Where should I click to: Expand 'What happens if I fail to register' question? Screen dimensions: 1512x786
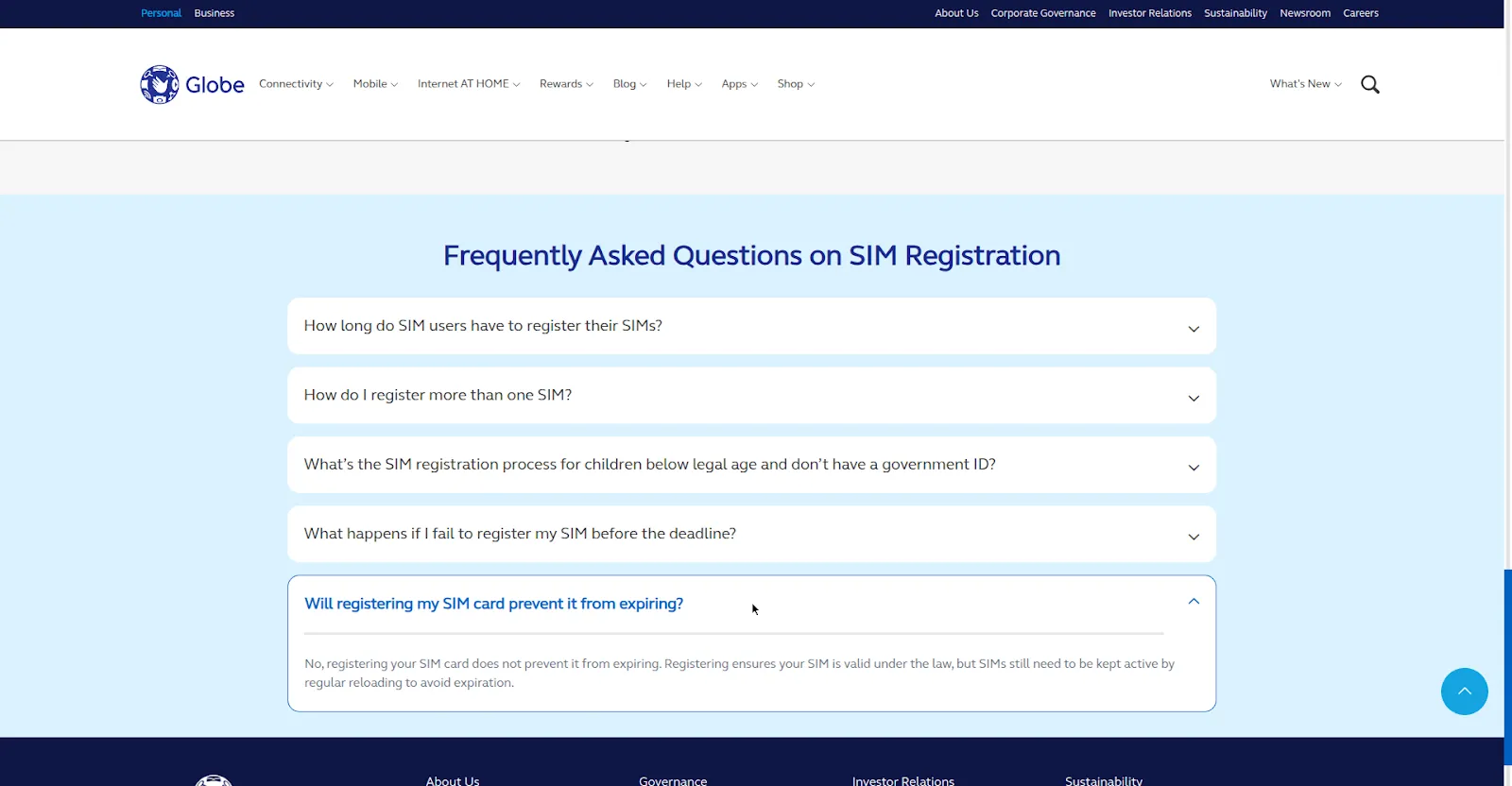(x=751, y=534)
